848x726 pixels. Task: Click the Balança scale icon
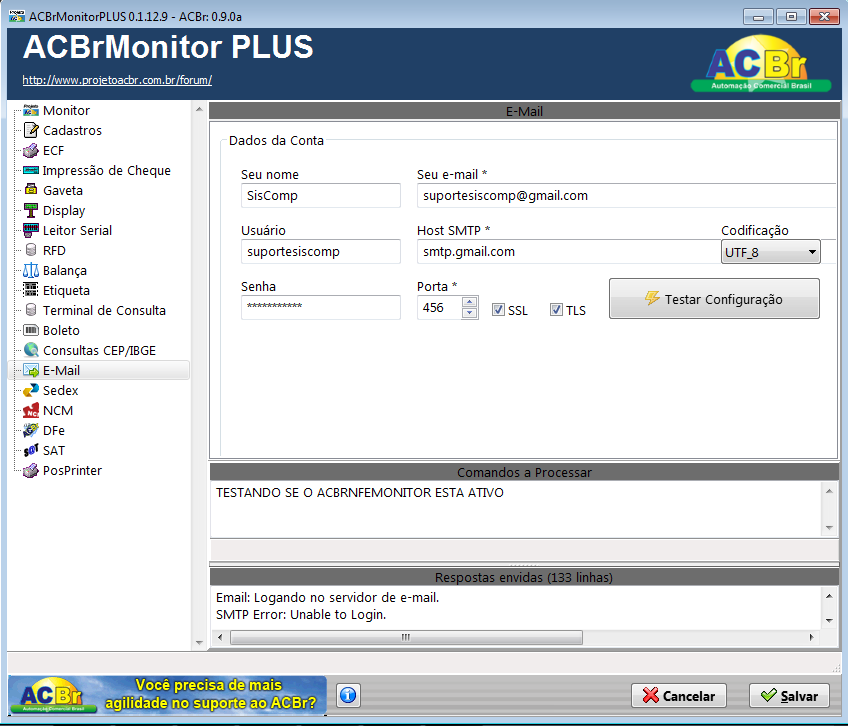[31, 270]
